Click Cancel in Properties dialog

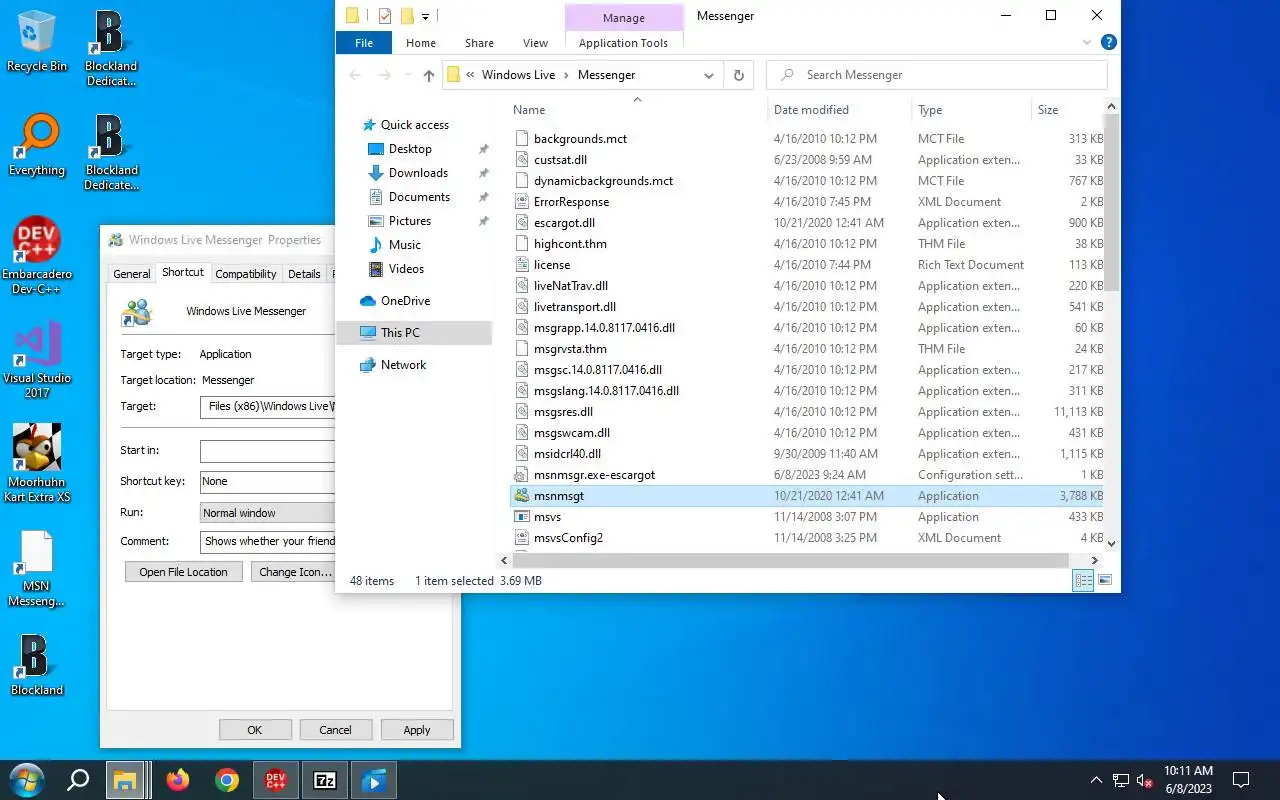pyautogui.click(x=335, y=730)
